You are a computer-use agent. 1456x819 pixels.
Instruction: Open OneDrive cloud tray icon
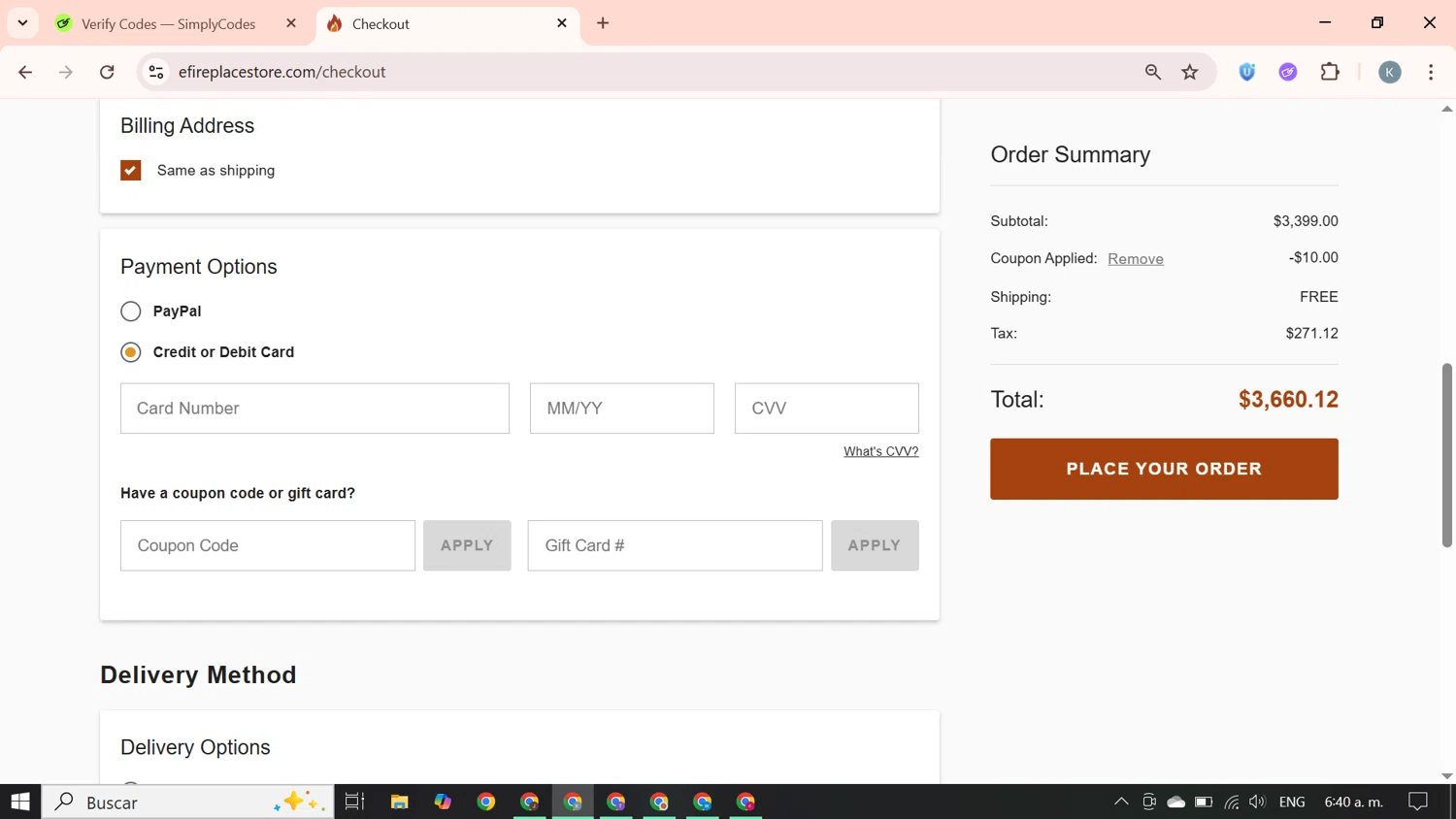tap(1175, 802)
